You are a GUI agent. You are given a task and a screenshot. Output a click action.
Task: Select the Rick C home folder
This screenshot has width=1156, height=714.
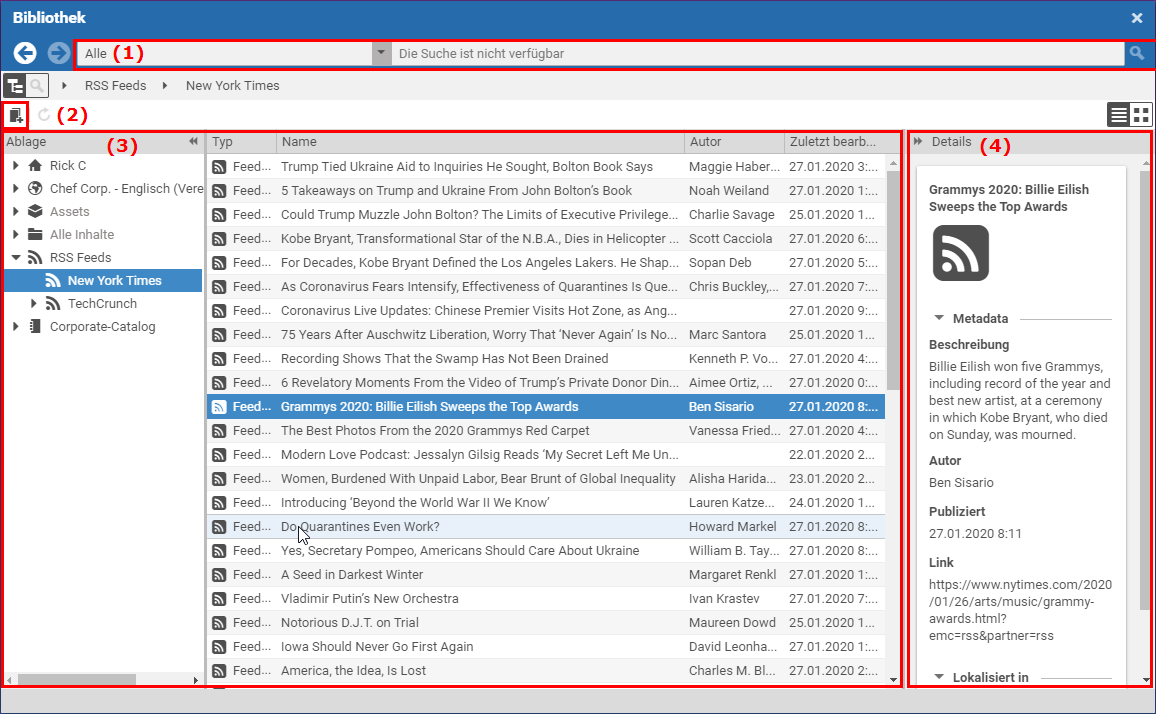pos(67,166)
